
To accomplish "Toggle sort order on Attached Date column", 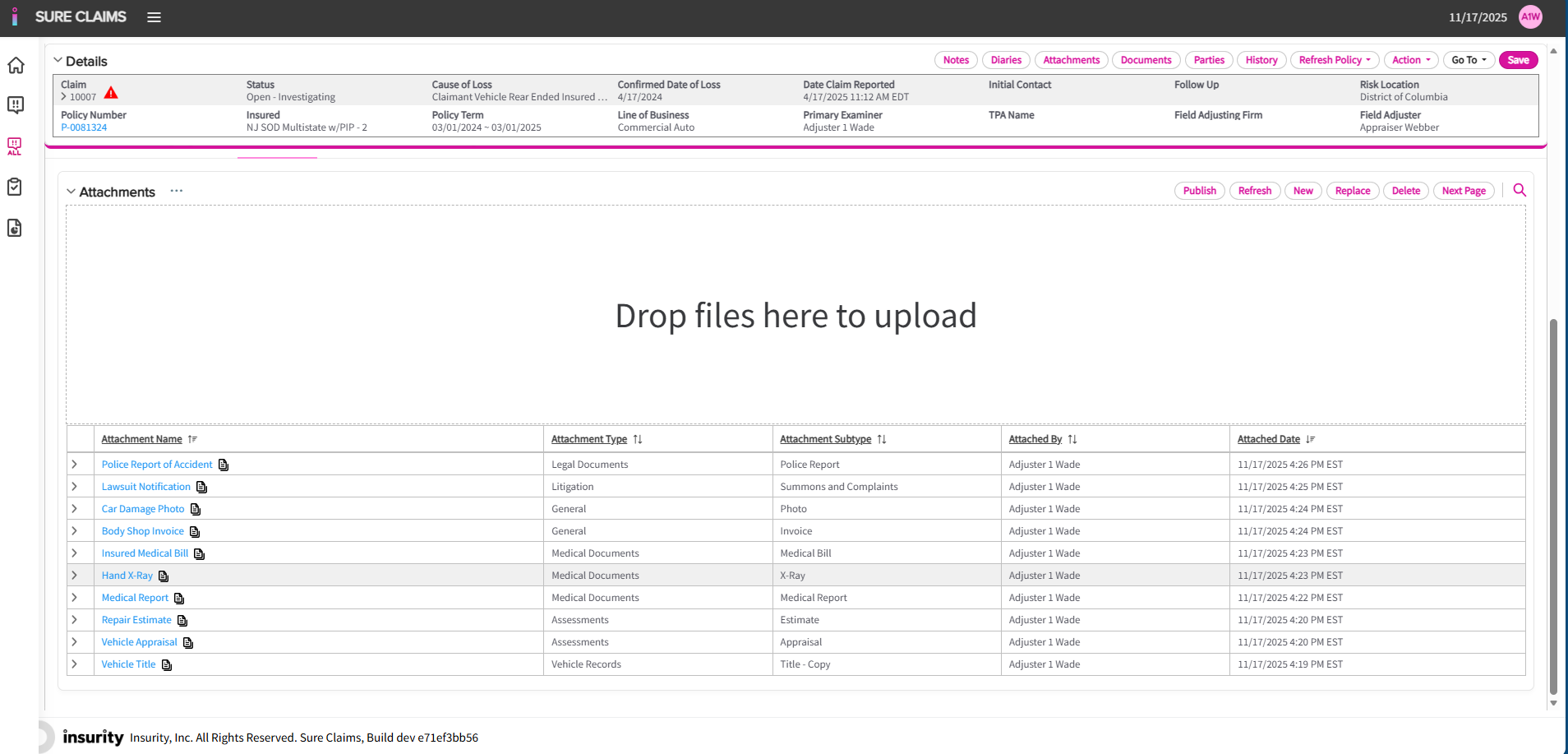I will click(x=1310, y=440).
